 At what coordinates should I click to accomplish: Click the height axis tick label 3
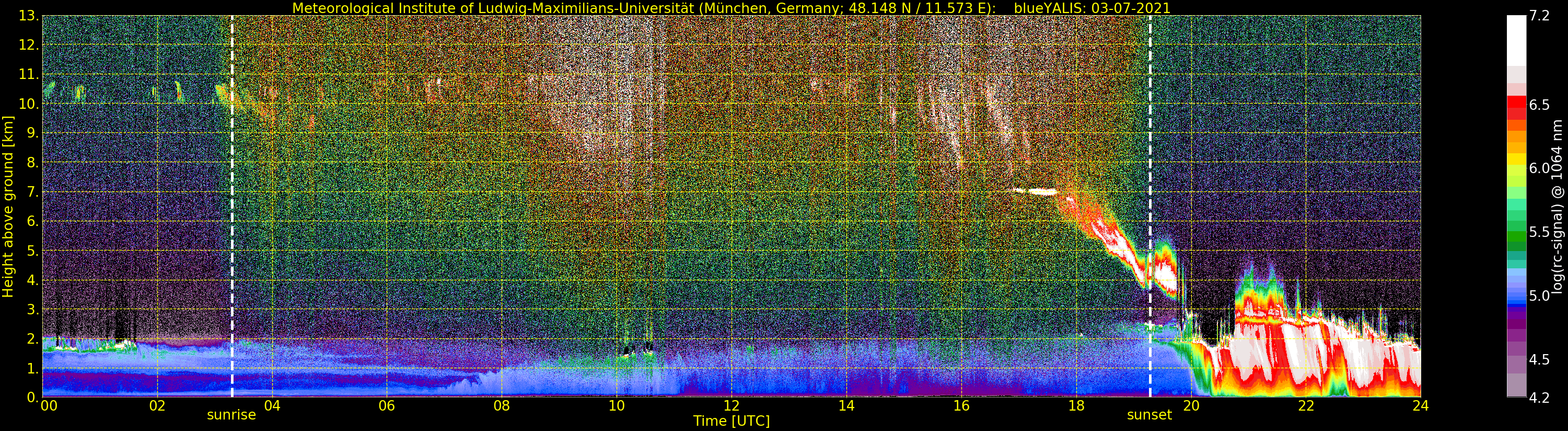(x=33, y=310)
